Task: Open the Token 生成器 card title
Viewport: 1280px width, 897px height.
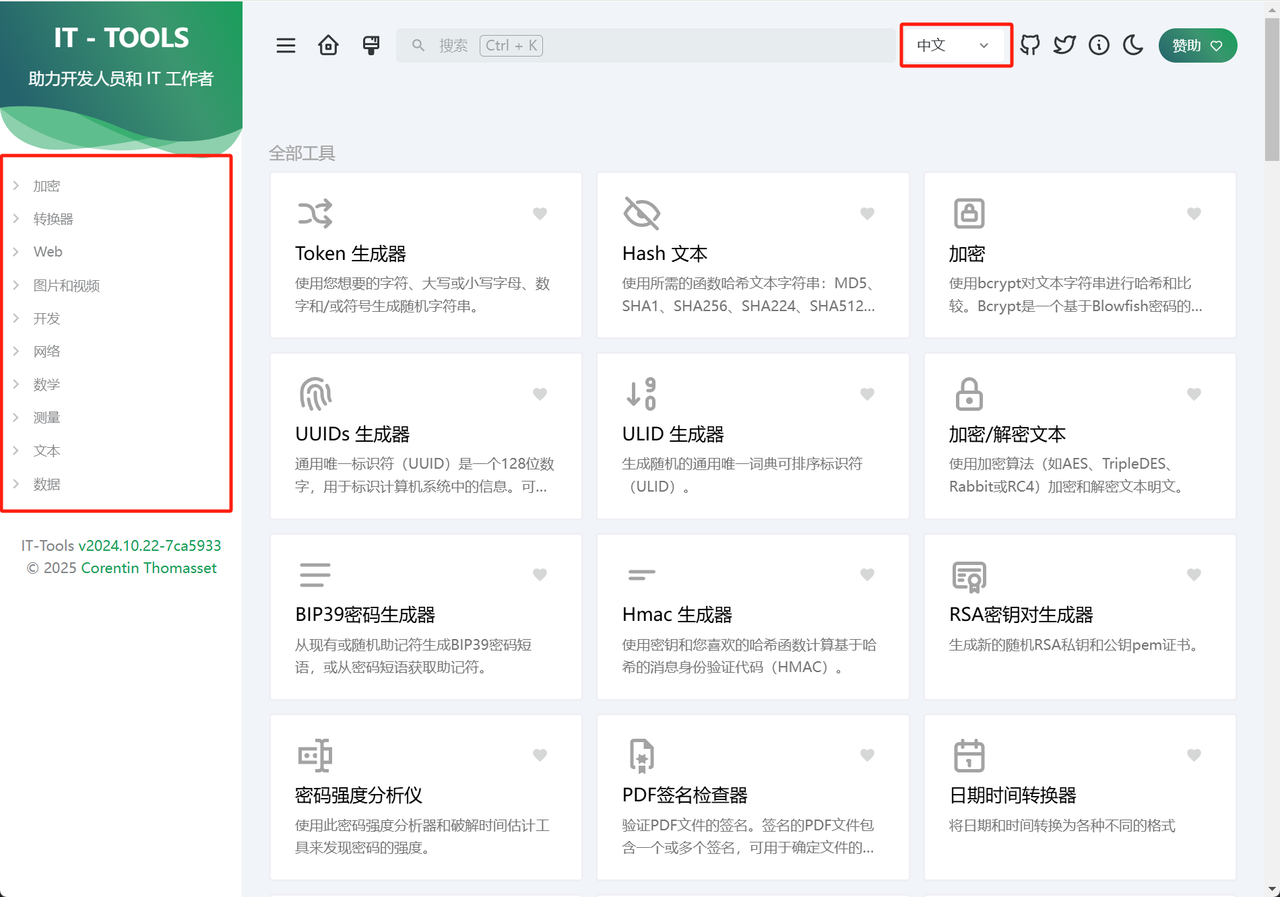Action: click(351, 254)
